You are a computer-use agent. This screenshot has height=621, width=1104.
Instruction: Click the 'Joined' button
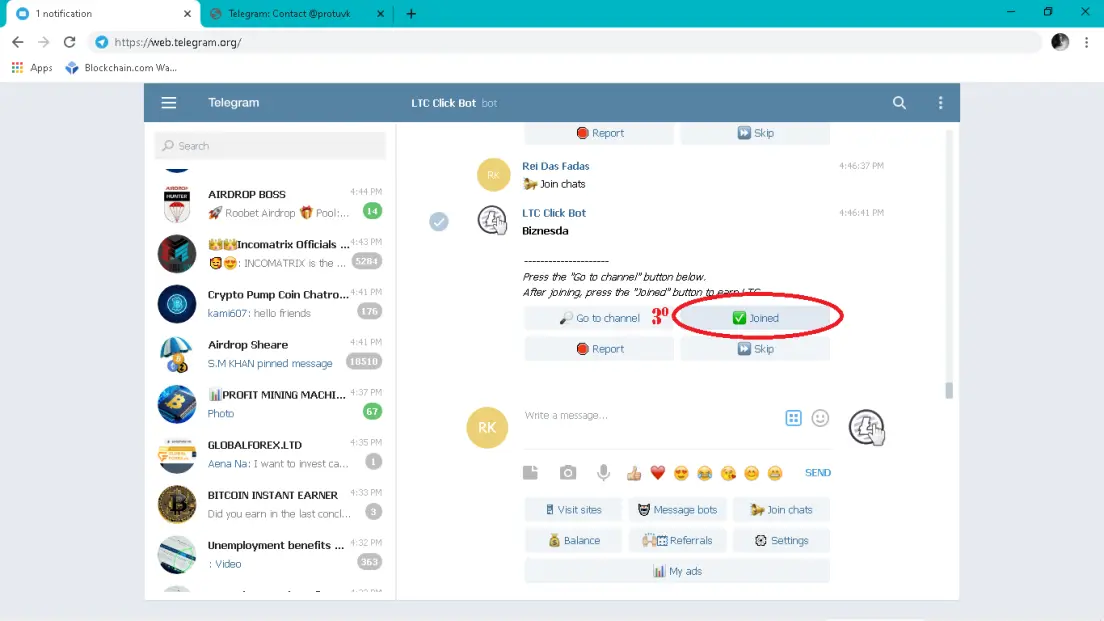(755, 318)
